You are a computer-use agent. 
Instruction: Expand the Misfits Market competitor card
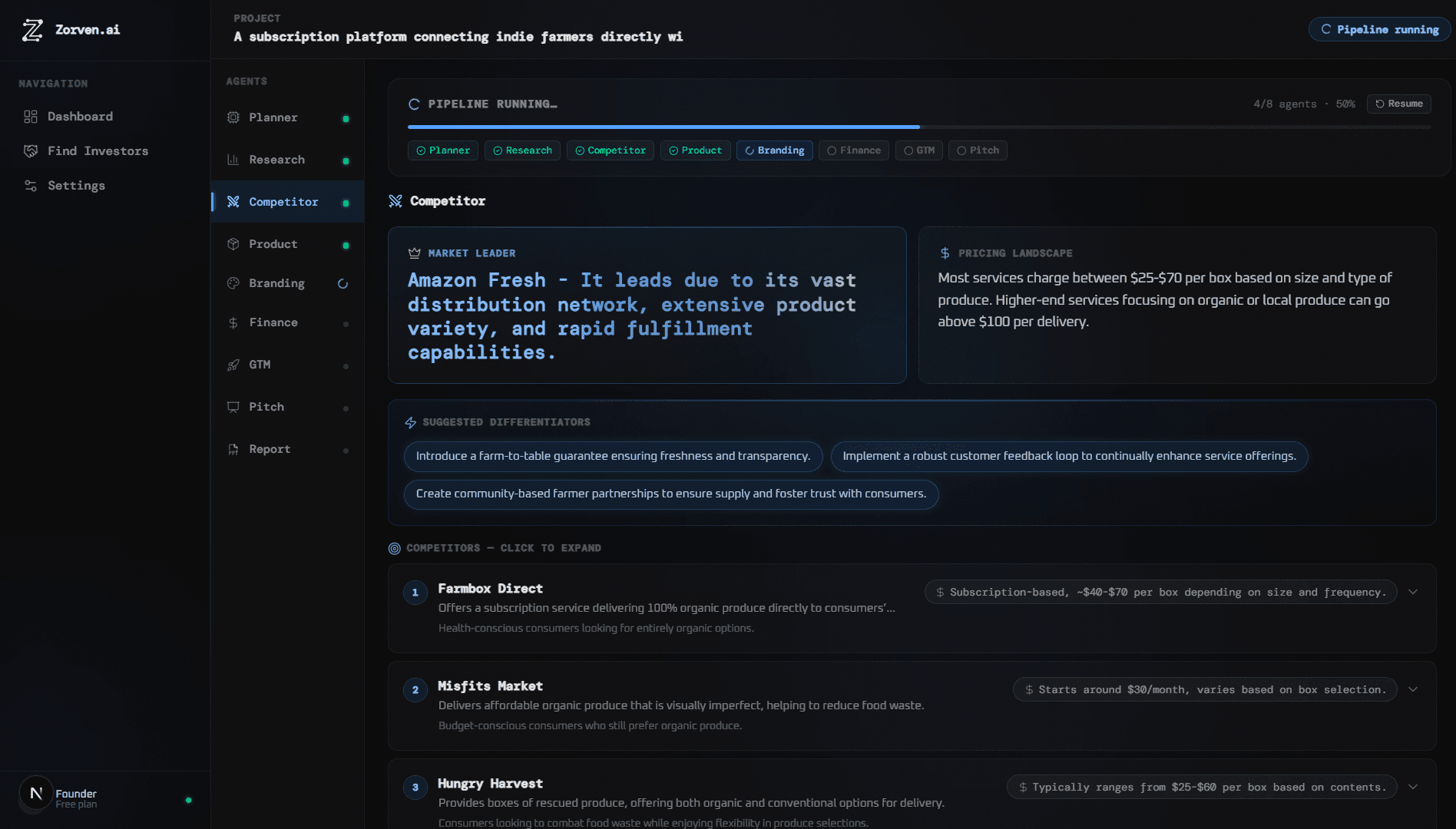click(1413, 689)
